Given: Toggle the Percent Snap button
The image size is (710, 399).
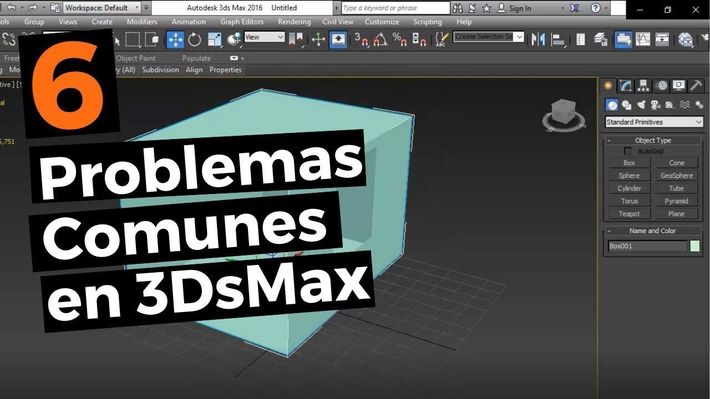Looking at the screenshot, I should pos(399,40).
